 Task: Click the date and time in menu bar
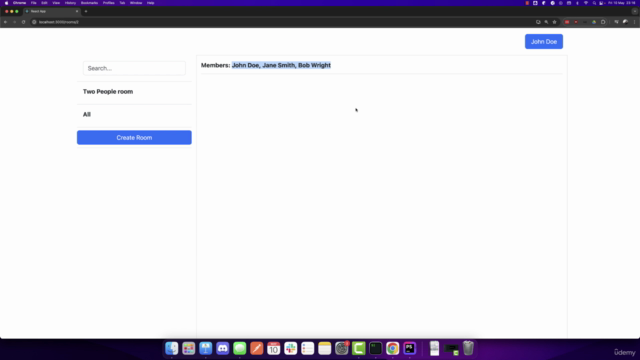click(622, 3)
